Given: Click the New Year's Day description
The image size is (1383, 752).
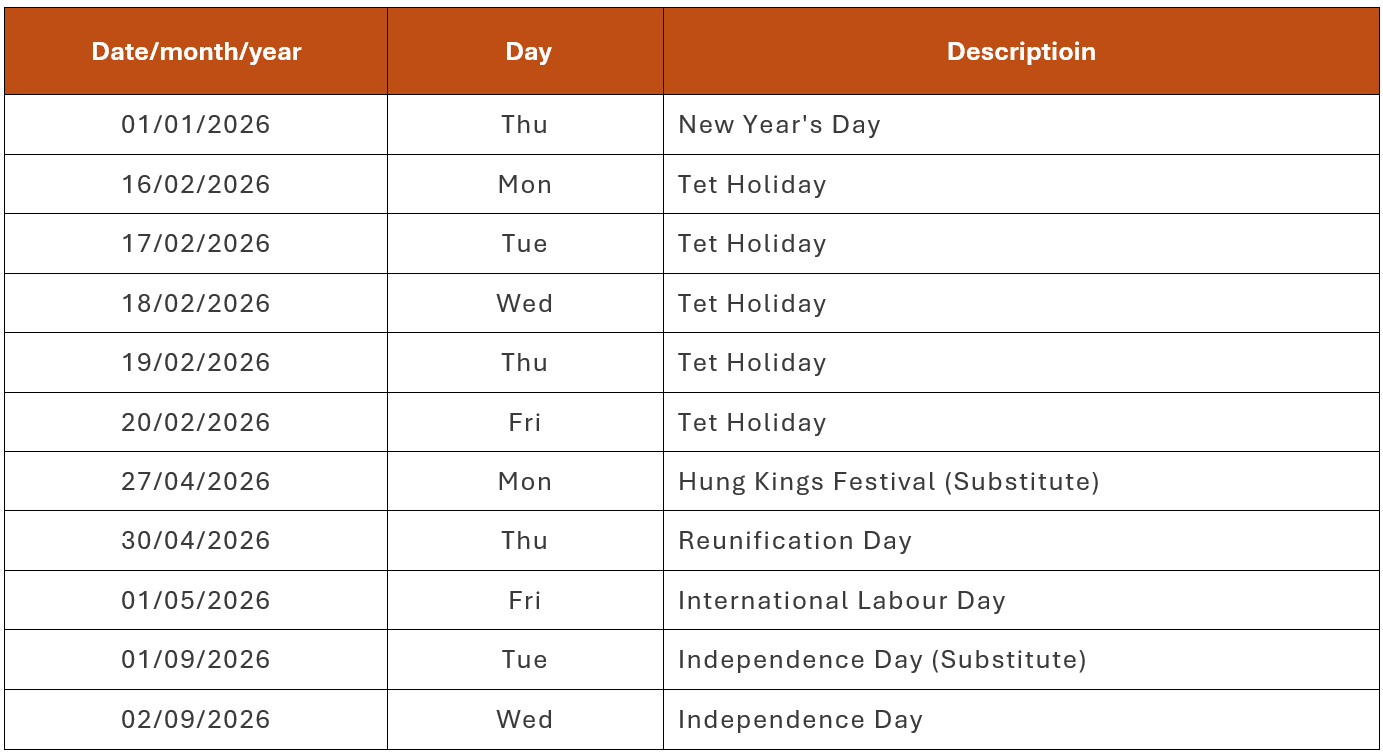Looking at the screenshot, I should click(x=779, y=125).
